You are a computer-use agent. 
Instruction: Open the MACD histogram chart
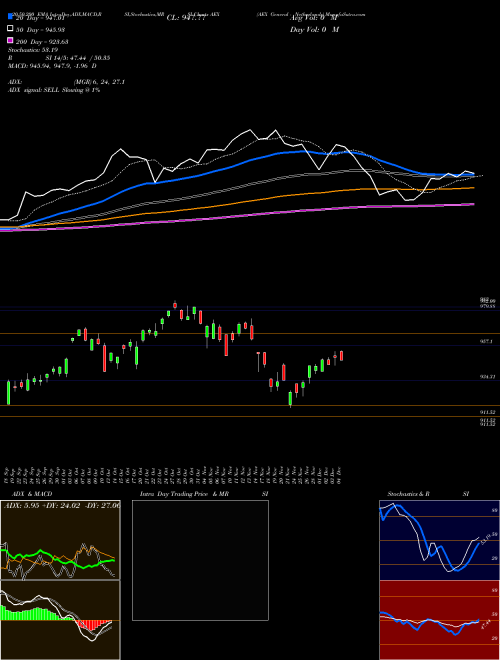pos(60,620)
